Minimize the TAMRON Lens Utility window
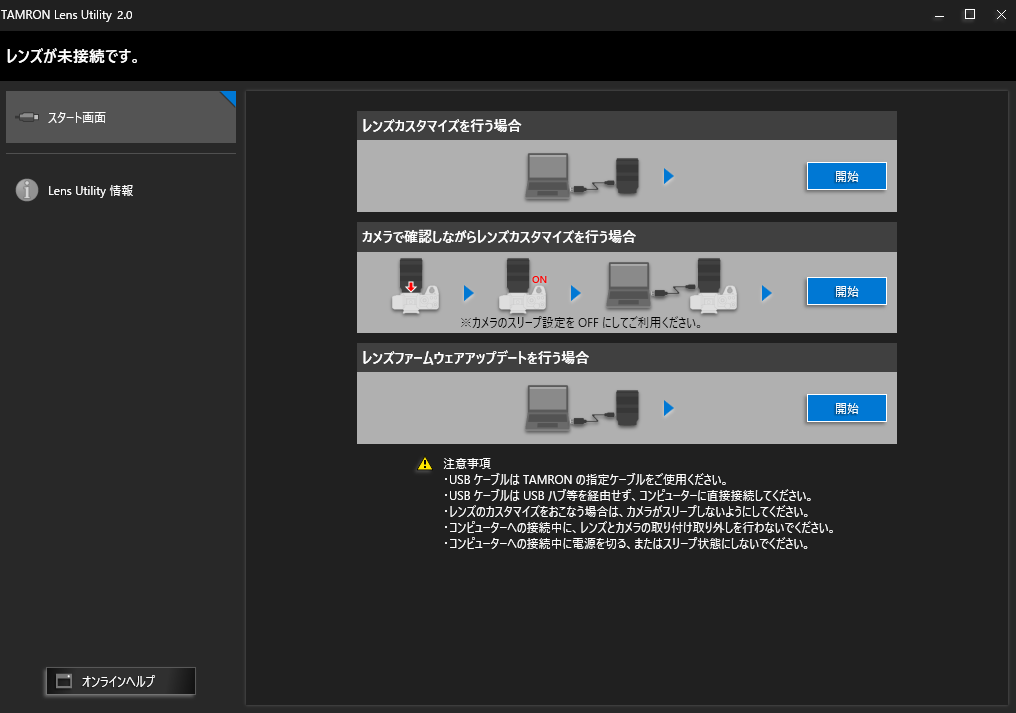The height and width of the screenshot is (713, 1016). pyautogui.click(x=939, y=15)
